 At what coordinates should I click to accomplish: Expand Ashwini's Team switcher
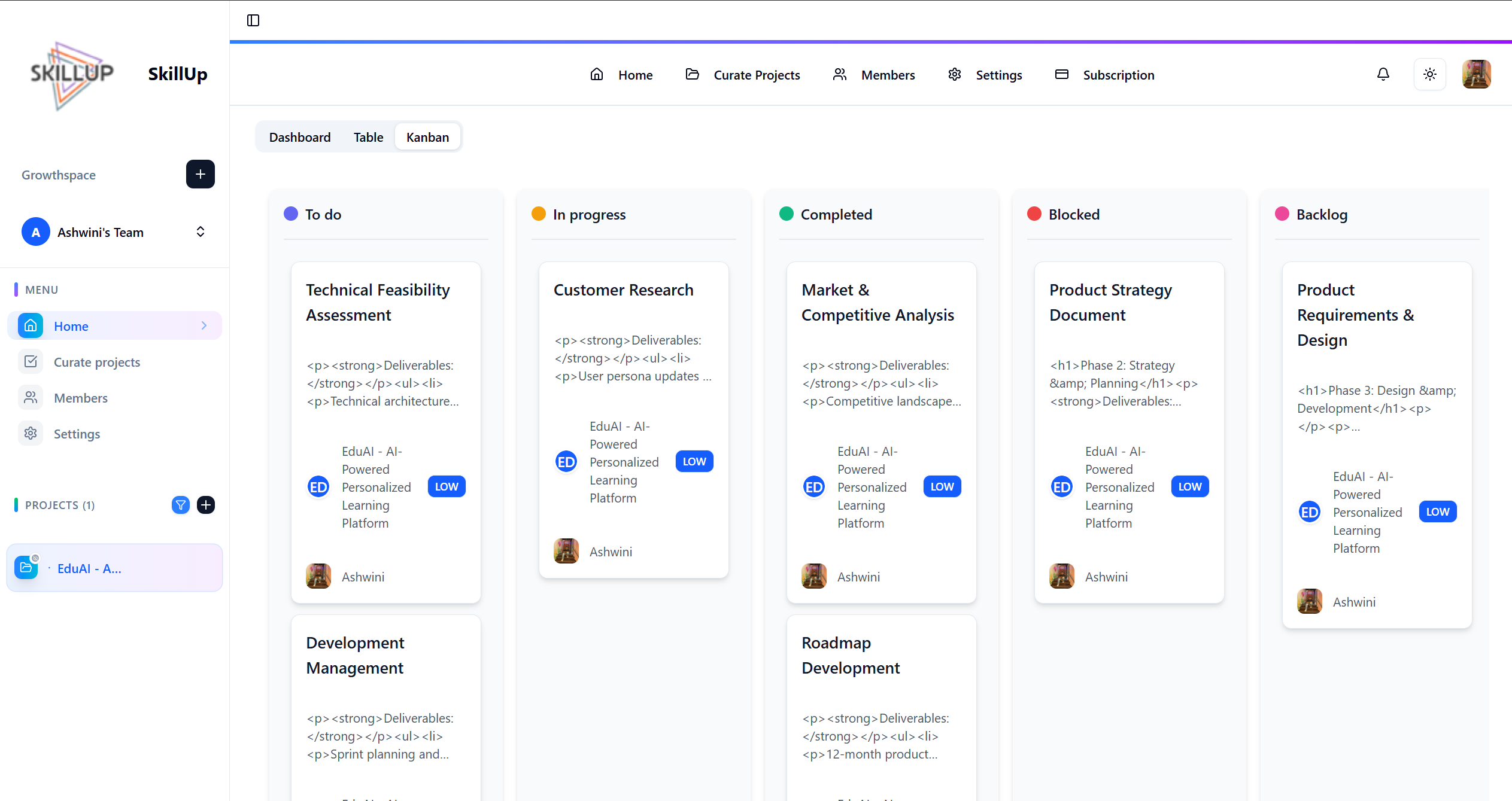point(201,232)
